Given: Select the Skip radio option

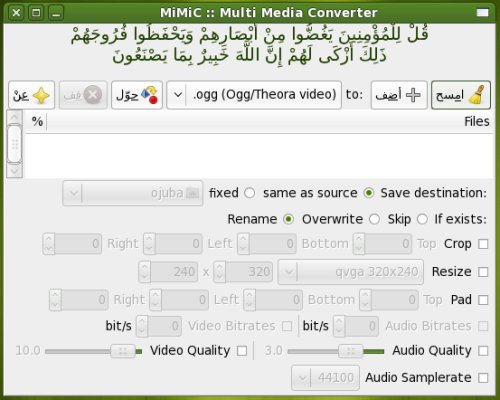Looking at the screenshot, I should coord(422,219).
